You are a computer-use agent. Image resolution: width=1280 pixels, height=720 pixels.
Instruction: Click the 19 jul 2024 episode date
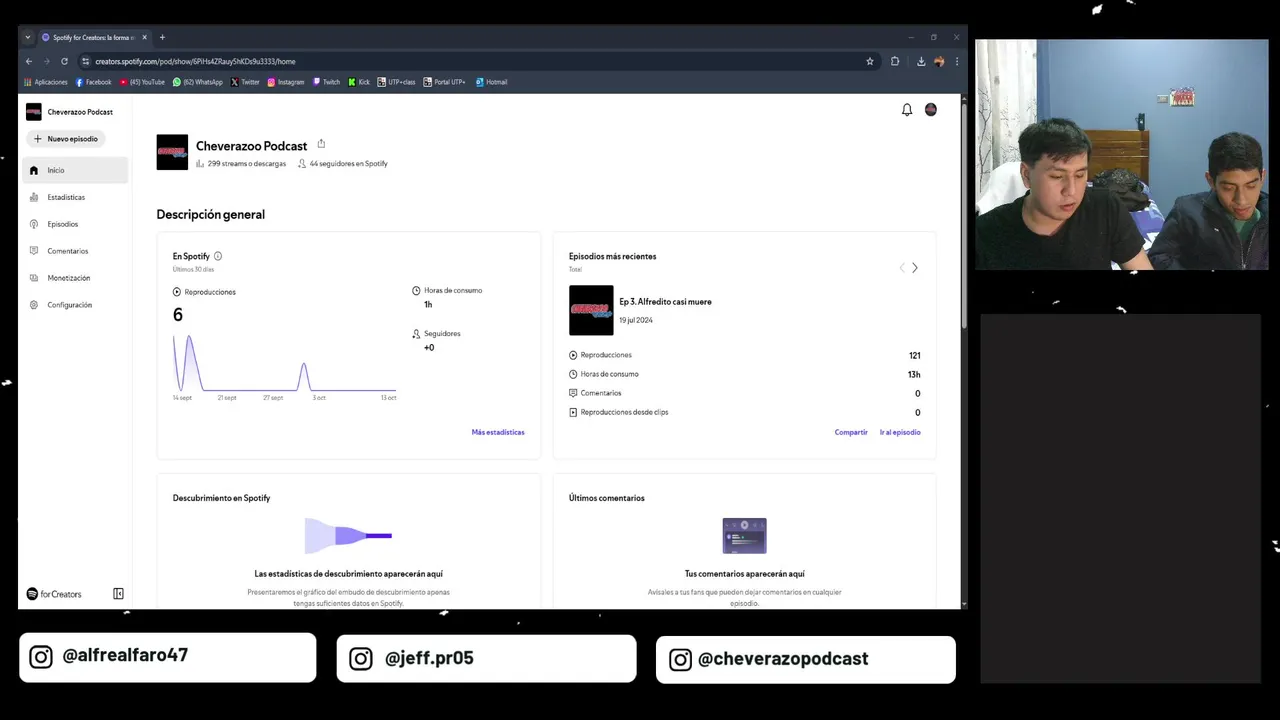pyautogui.click(x=636, y=320)
